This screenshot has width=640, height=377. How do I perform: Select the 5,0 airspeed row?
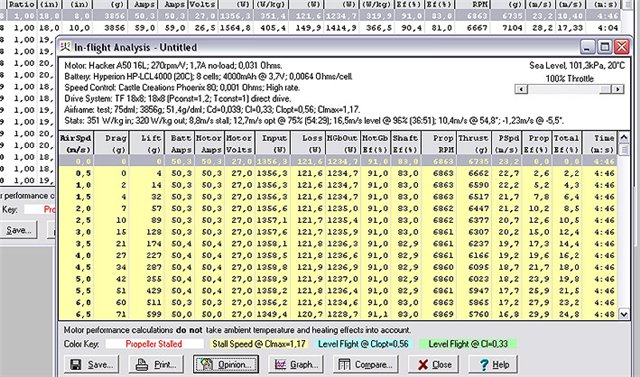click(339, 279)
